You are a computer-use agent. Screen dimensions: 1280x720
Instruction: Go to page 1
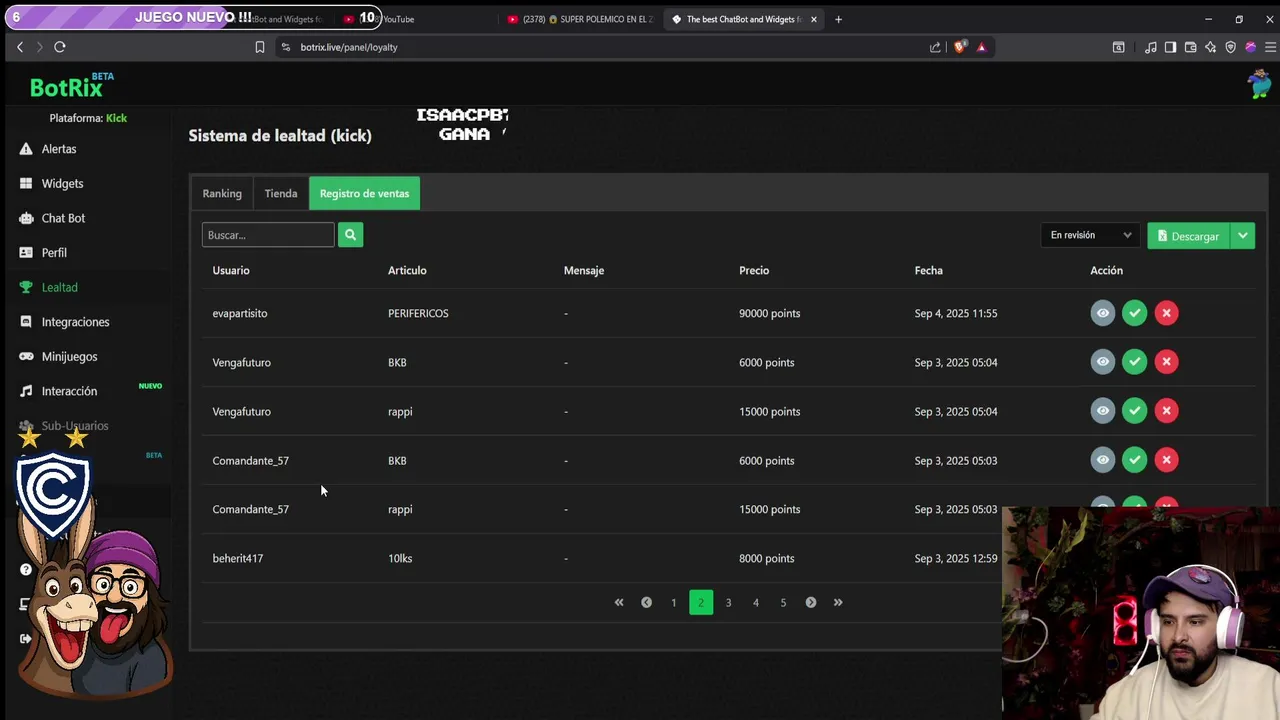coord(673,602)
